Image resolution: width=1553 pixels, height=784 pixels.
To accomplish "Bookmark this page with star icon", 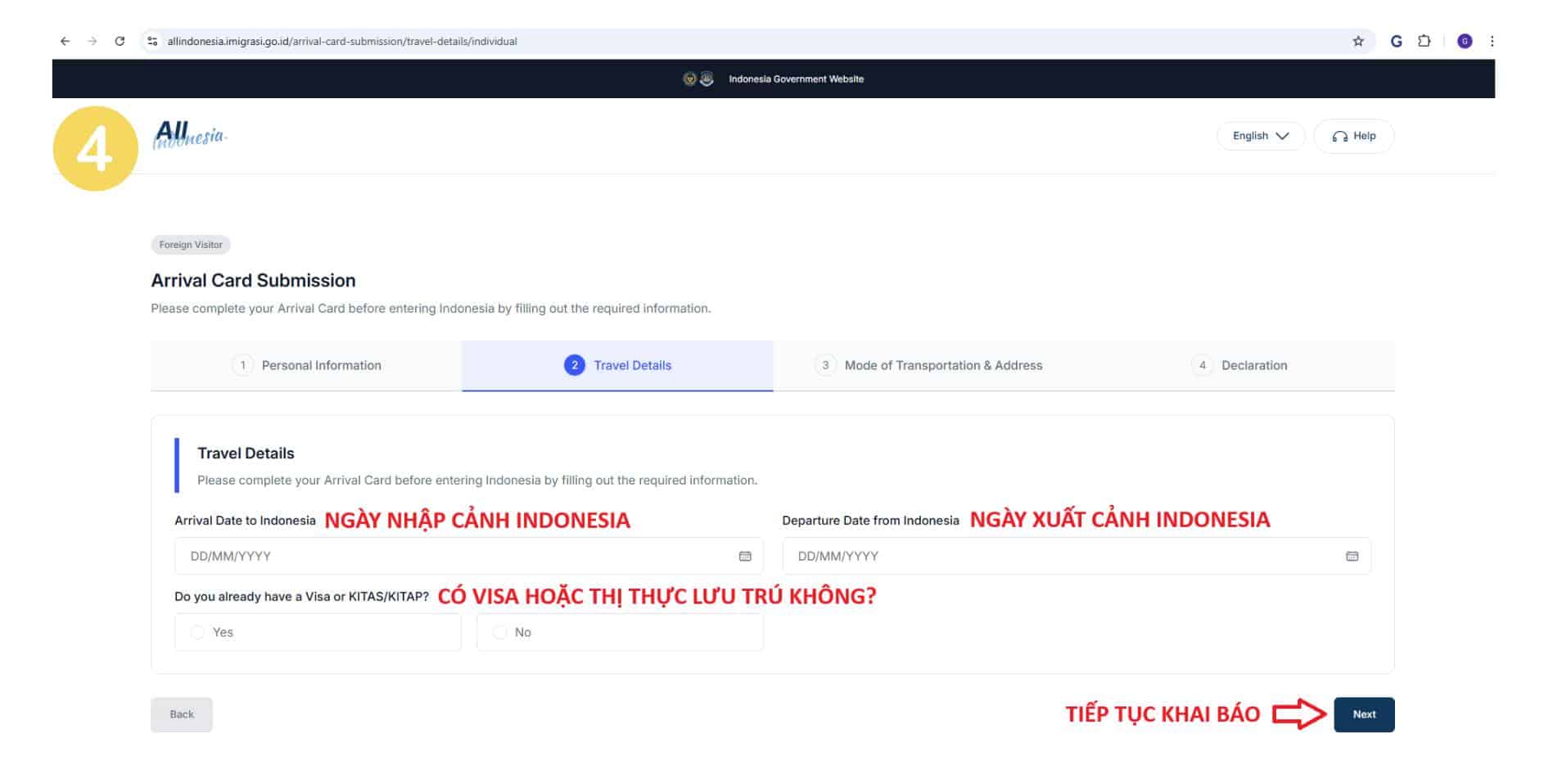I will tap(1358, 41).
